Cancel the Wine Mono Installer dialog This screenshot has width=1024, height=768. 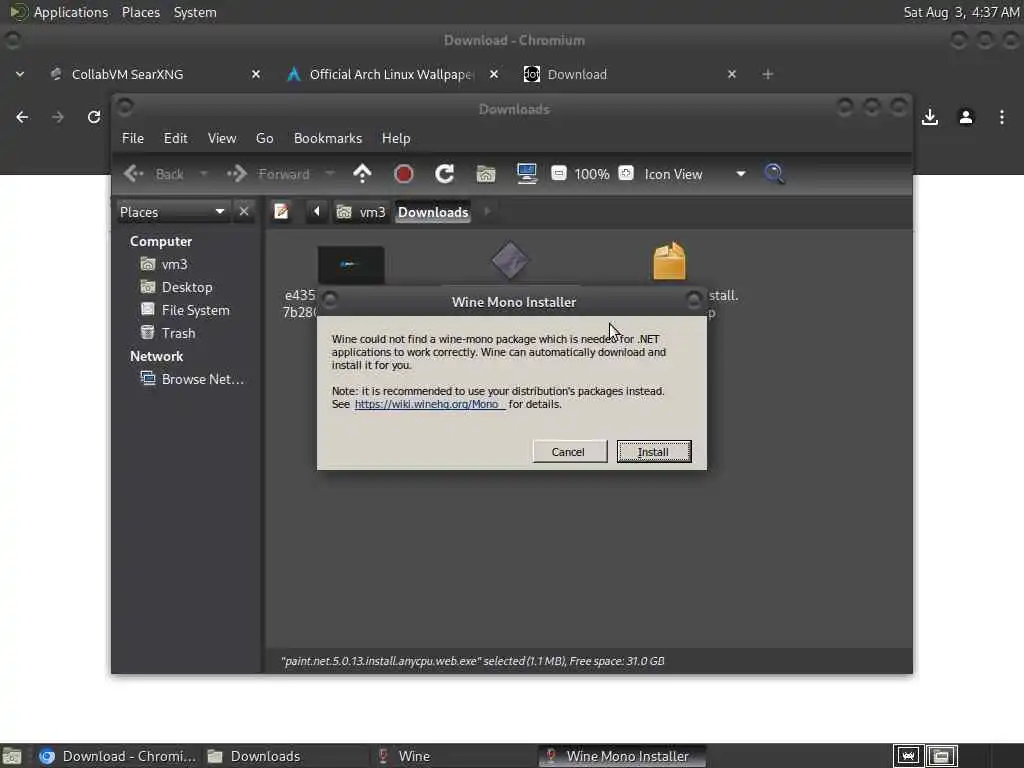pyautogui.click(x=569, y=451)
